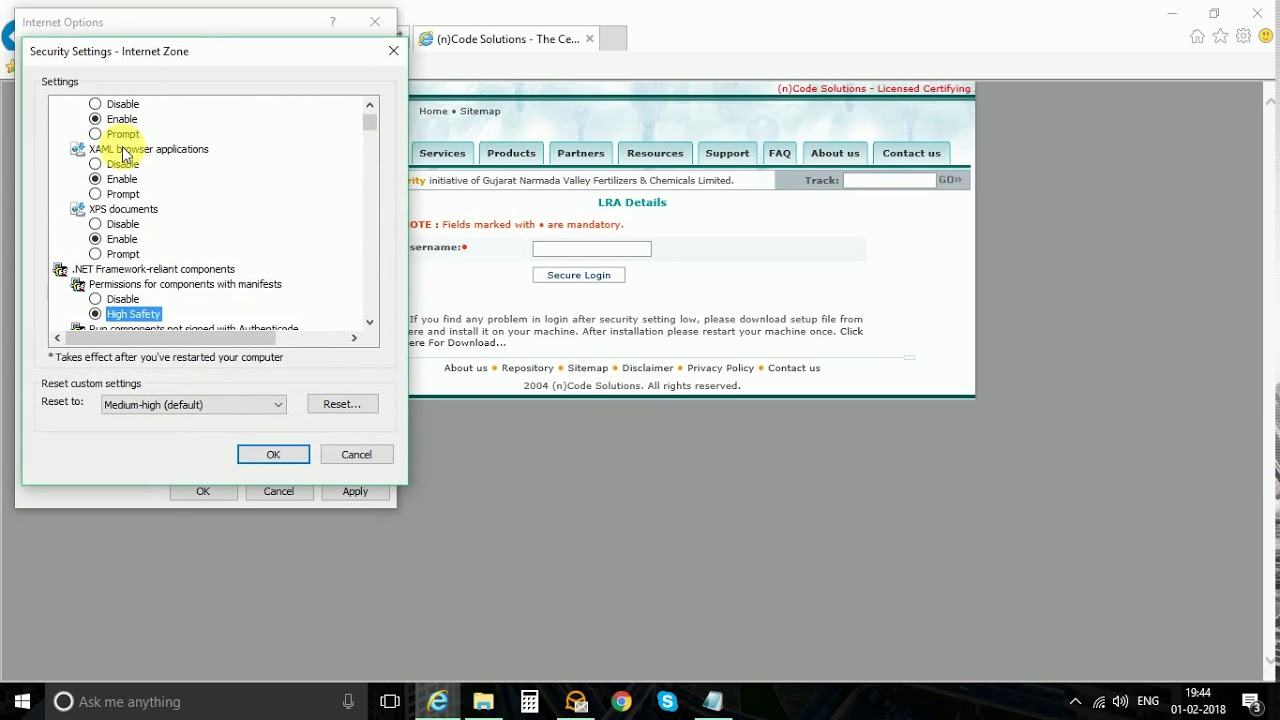Open Internet Explorer from taskbar

(x=438, y=702)
